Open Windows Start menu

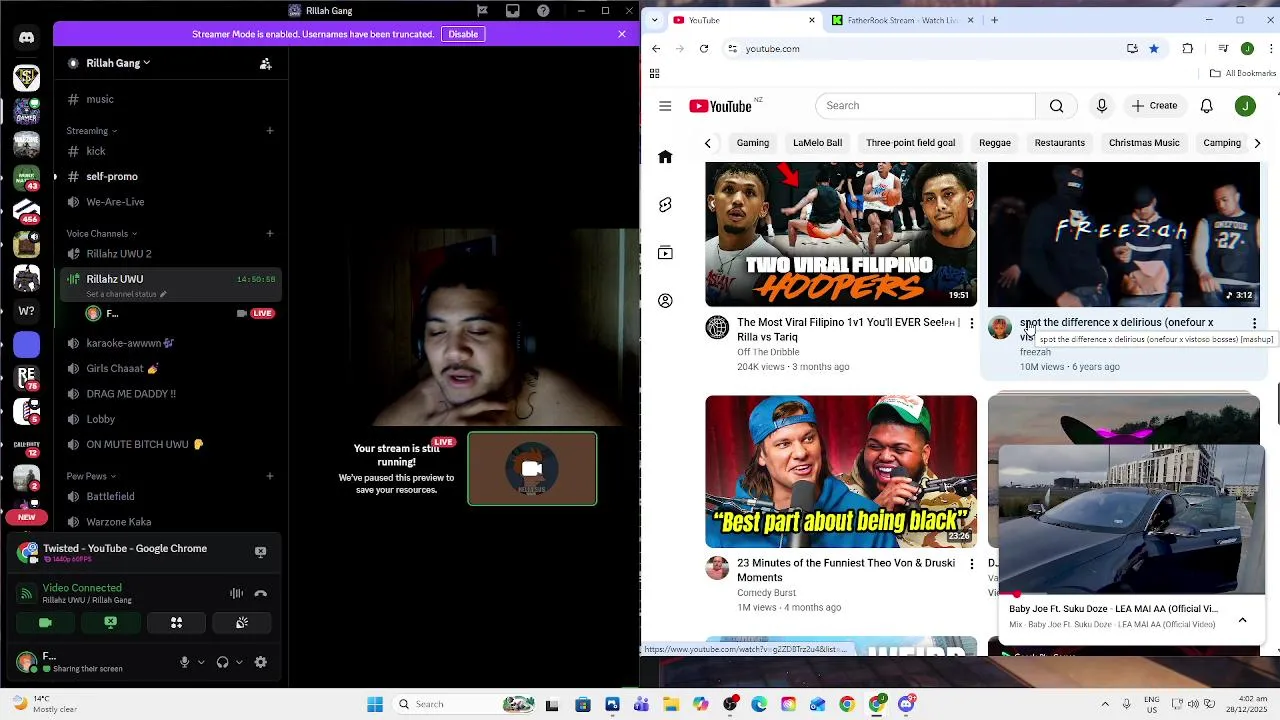[x=375, y=704]
